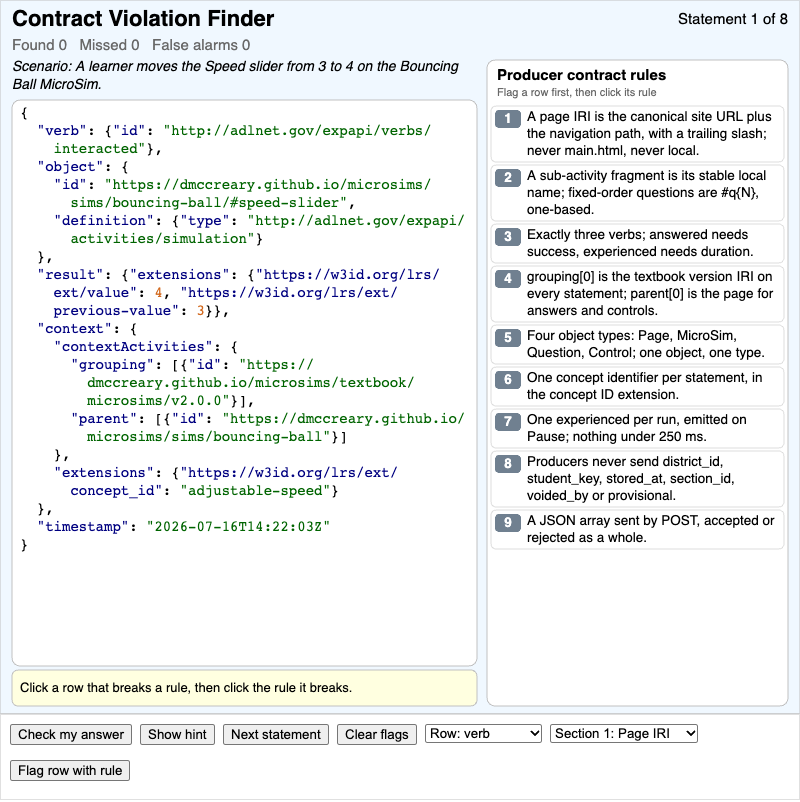This screenshot has height=802, width=800.
Task: Click the "contextActivities" row
Action: tap(146, 347)
